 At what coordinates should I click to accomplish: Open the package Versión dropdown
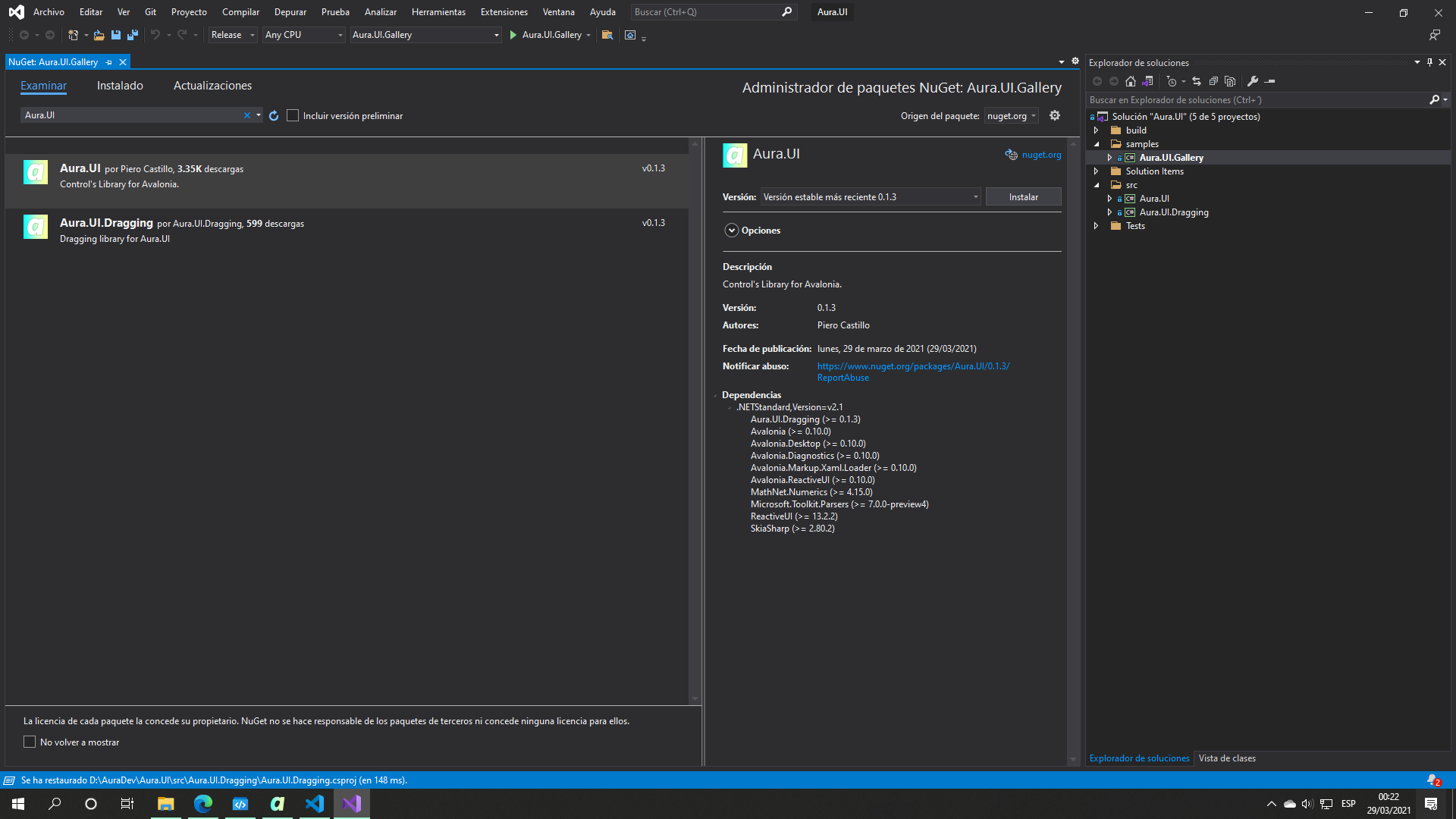pos(870,197)
